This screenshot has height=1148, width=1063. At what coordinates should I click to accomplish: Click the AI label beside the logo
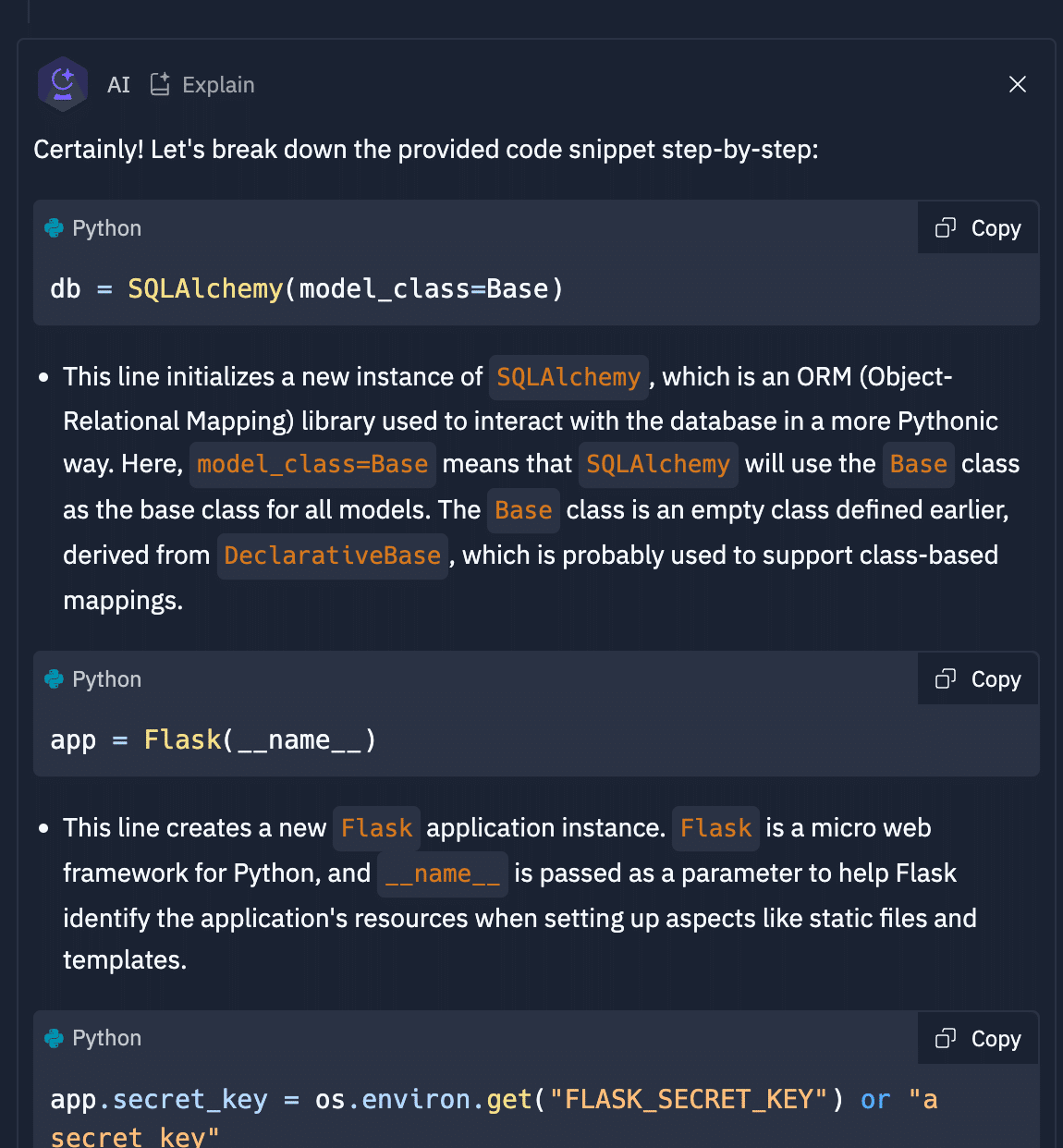pyautogui.click(x=118, y=85)
